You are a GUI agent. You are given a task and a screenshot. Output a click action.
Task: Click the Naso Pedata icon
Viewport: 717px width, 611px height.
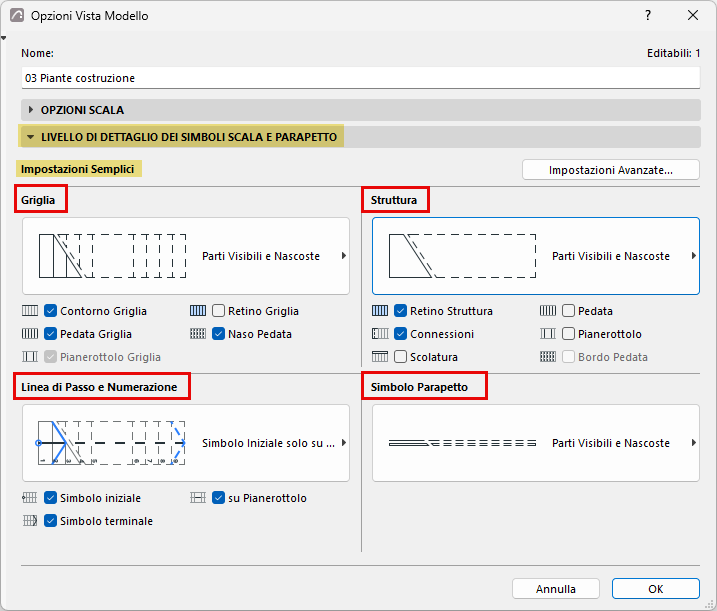[198, 334]
